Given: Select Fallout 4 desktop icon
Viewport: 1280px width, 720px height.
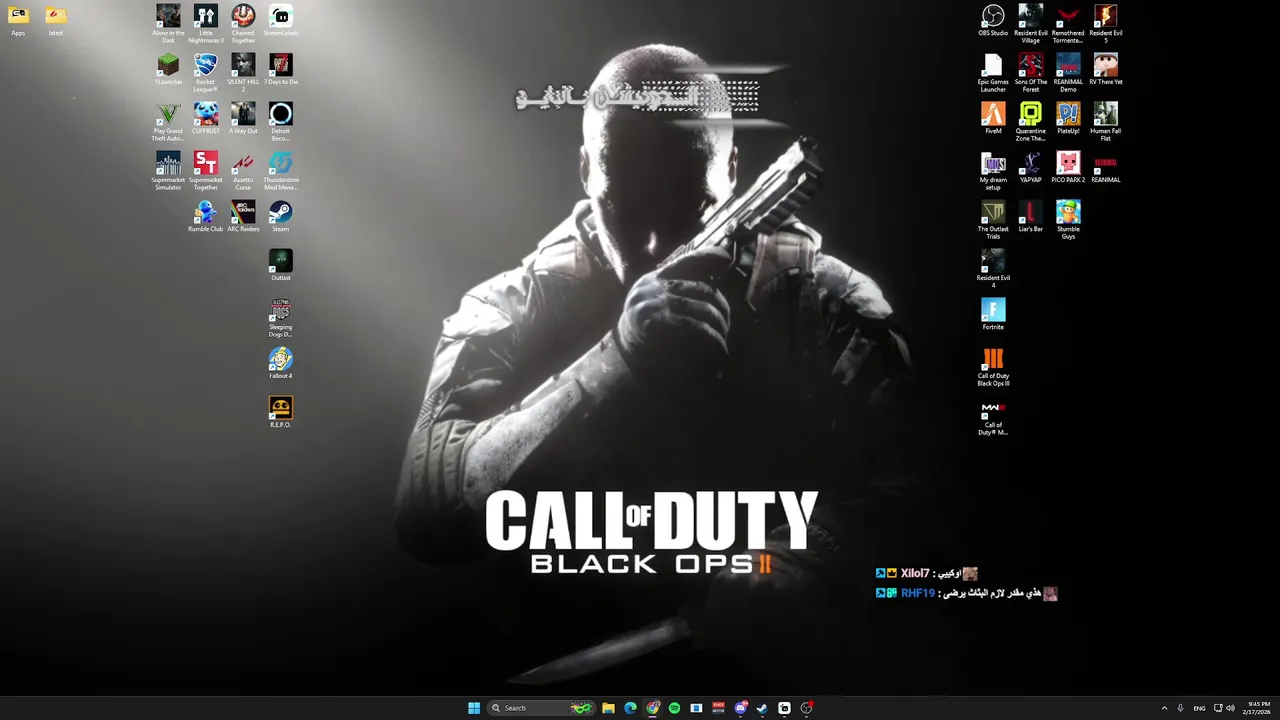Looking at the screenshot, I should [x=281, y=364].
